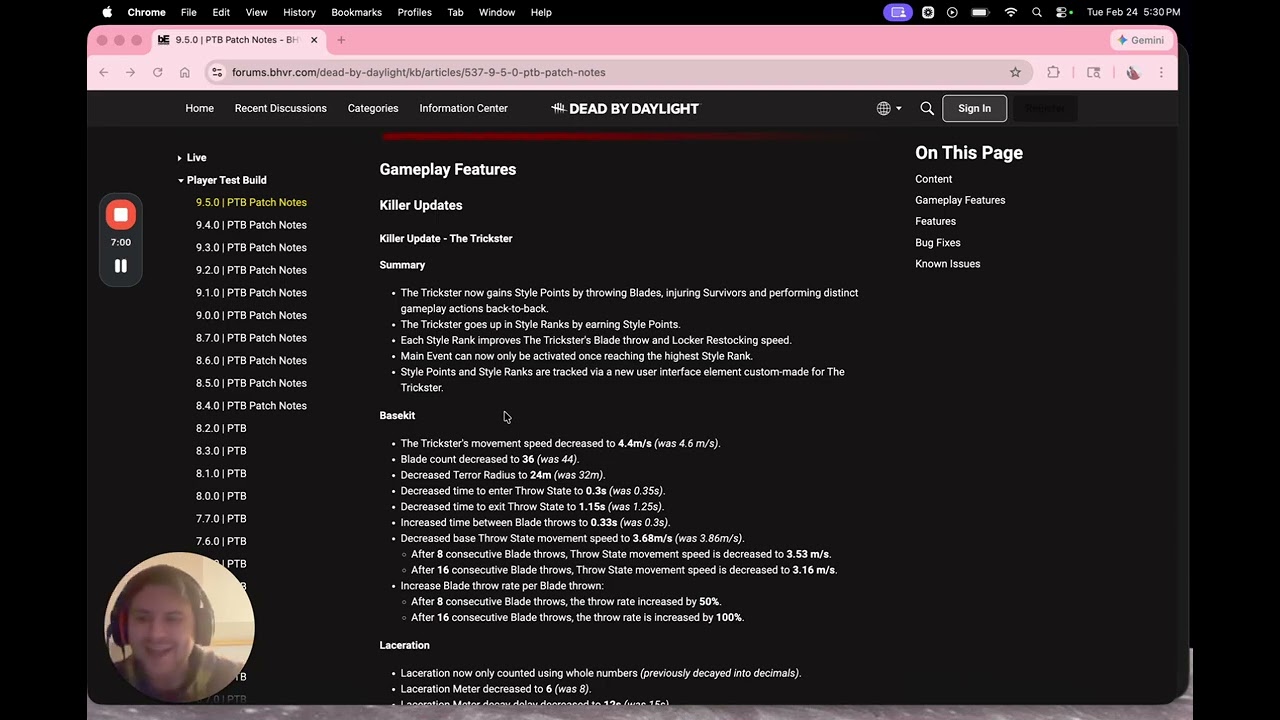Screen dimensions: 1280x720
Task: Open 9.1.0 | PTB Patch Notes
Action: click(251, 293)
